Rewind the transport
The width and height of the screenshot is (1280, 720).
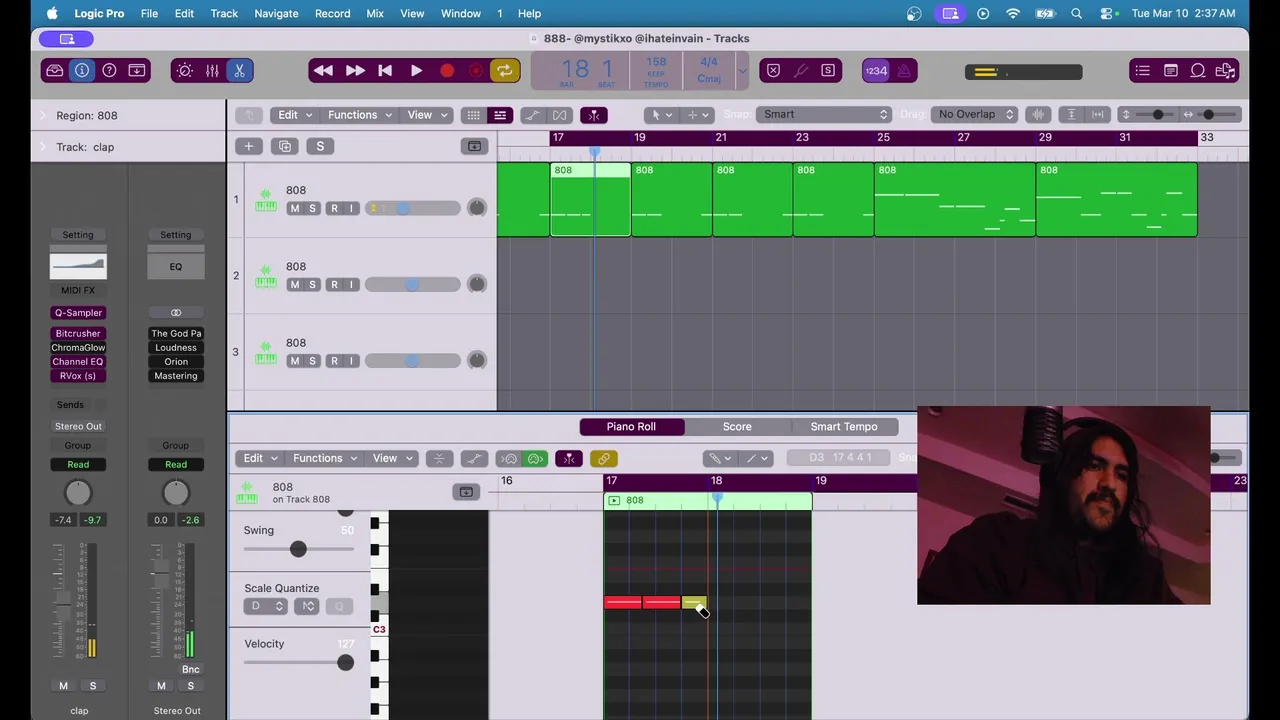pos(323,71)
